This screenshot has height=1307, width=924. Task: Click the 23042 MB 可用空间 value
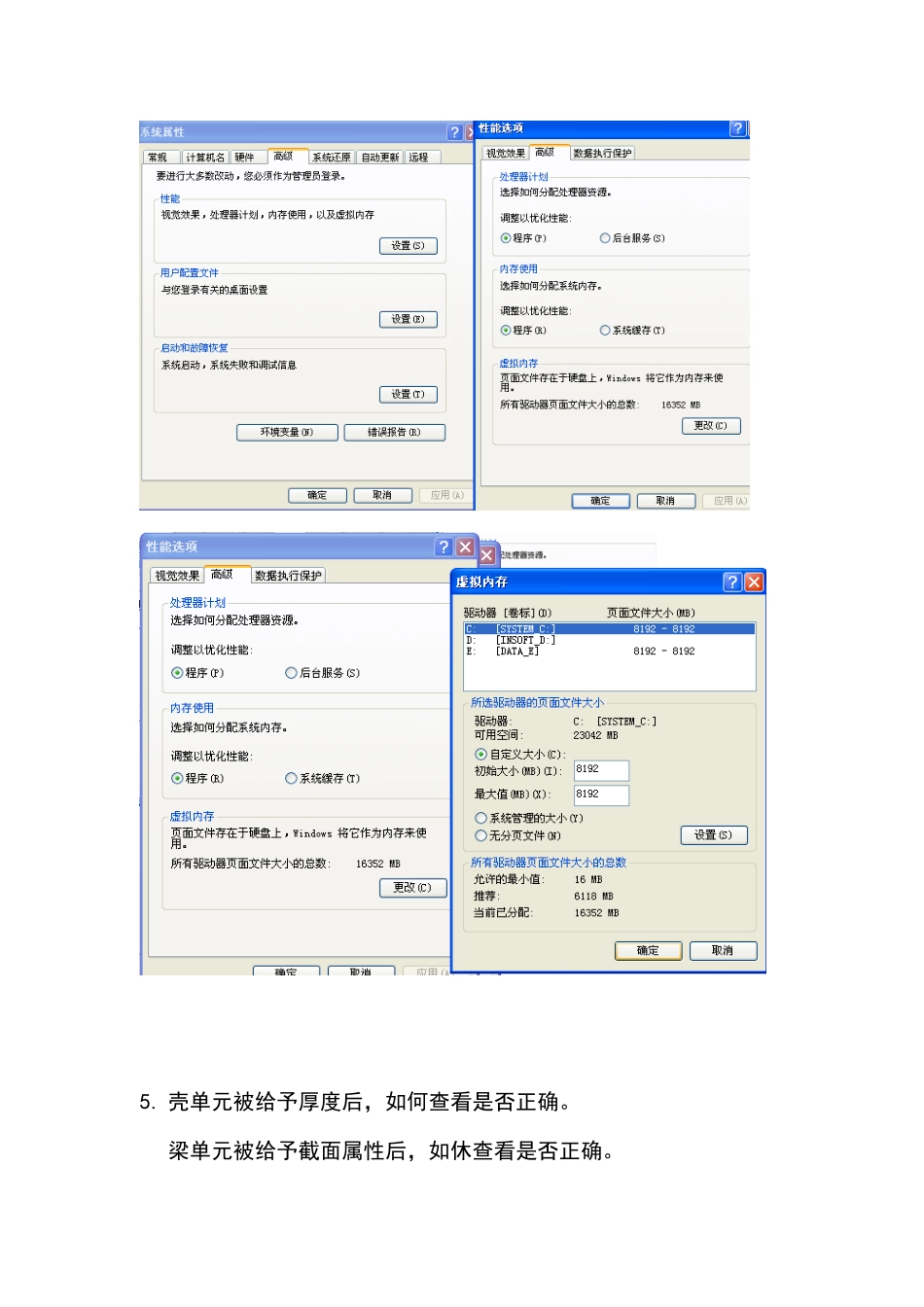pyautogui.click(x=596, y=735)
